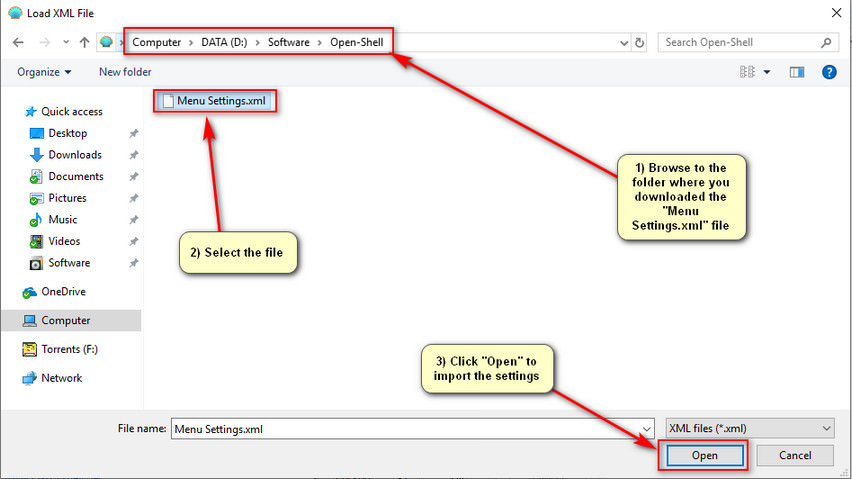The image size is (852, 479).
Task: Cancel the Load XML File dialog
Action: tap(795, 456)
